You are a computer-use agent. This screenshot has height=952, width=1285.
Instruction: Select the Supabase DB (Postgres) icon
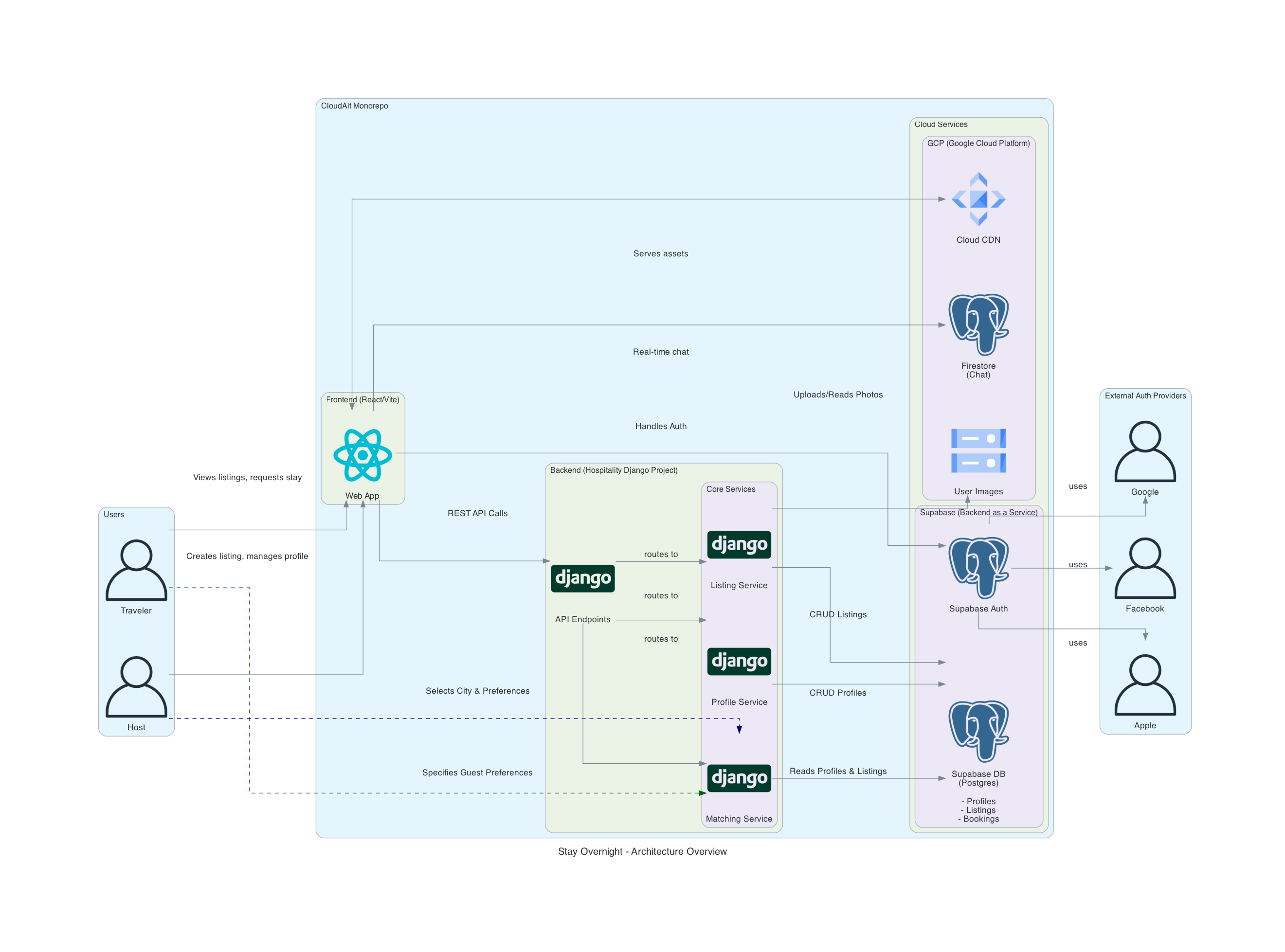[978, 731]
